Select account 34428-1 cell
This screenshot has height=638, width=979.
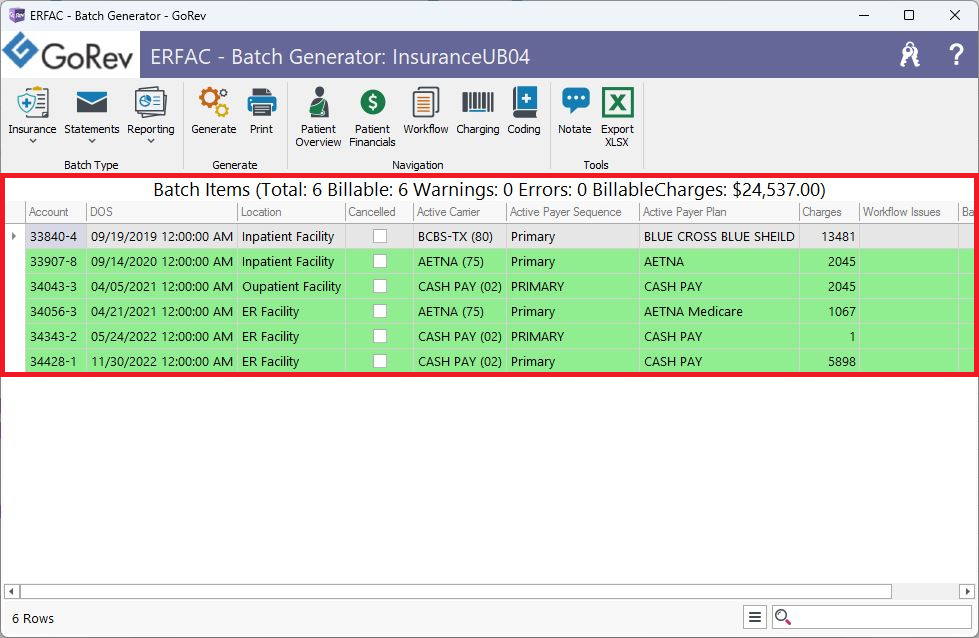56,361
